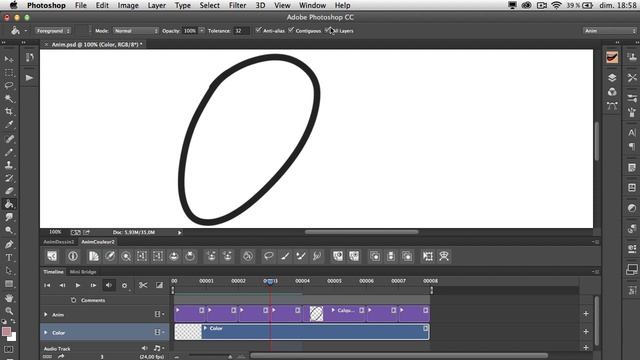The width and height of the screenshot is (640, 360).
Task: Click the AnimCouleur2 lasso action icon
Action: pos(268,256)
